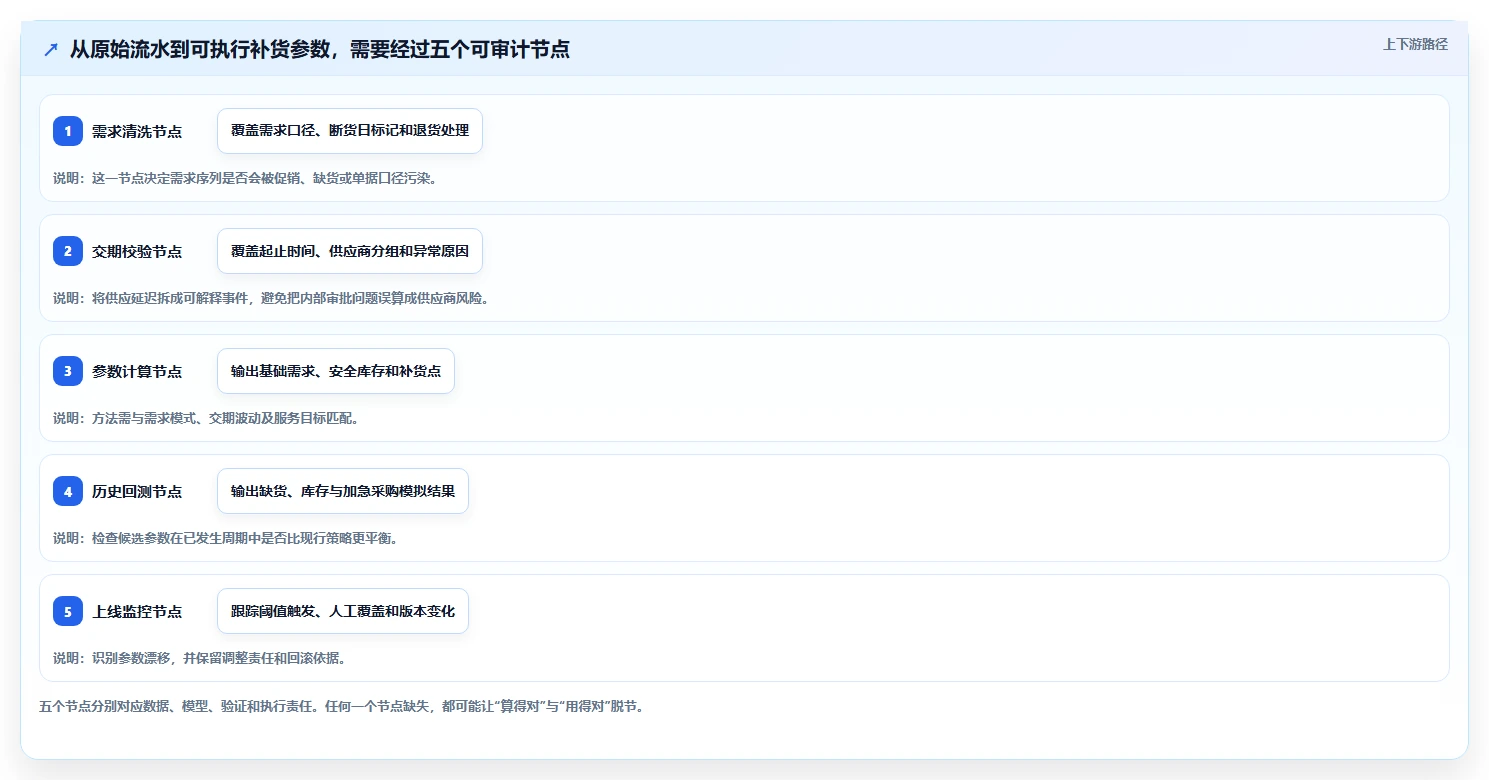Click the arrow icon beside the header title
1489x780 pixels.
(51, 49)
